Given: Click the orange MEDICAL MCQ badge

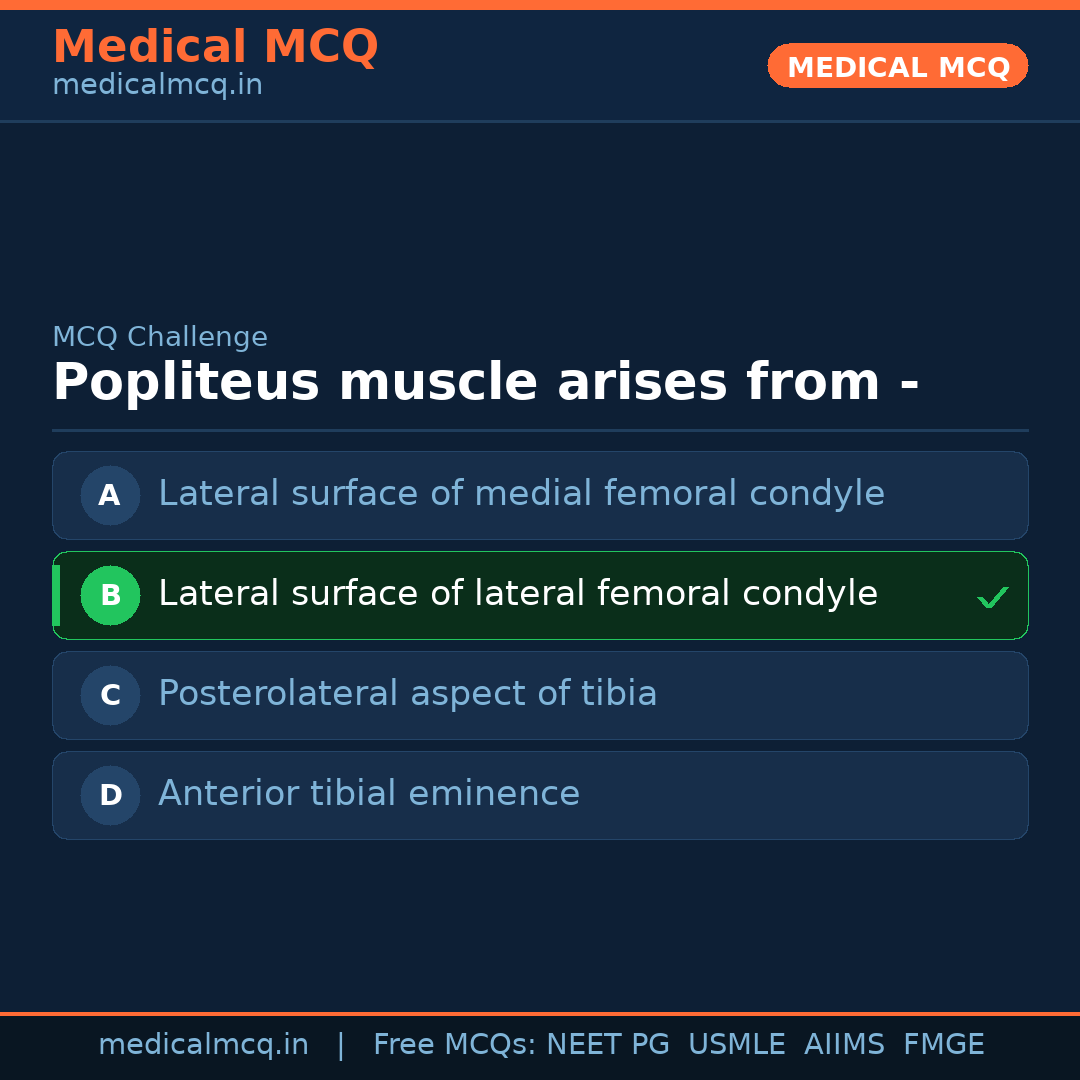Looking at the screenshot, I should pos(897,67).
